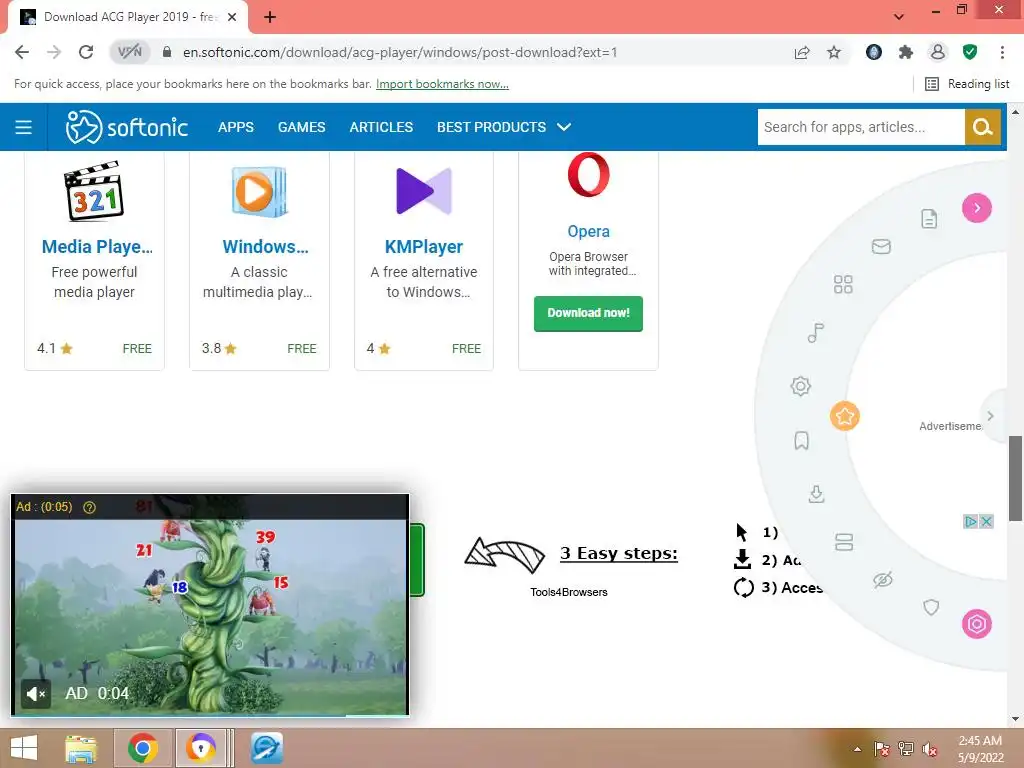Click the Opera title link
The height and width of the screenshot is (768, 1024).
point(588,231)
